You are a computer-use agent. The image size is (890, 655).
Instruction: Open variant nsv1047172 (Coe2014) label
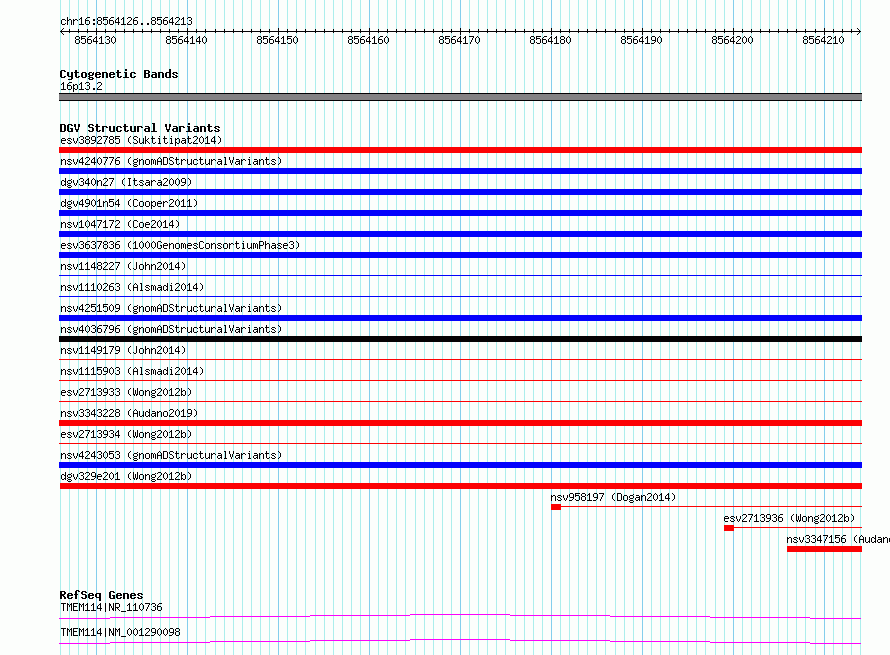[120, 224]
